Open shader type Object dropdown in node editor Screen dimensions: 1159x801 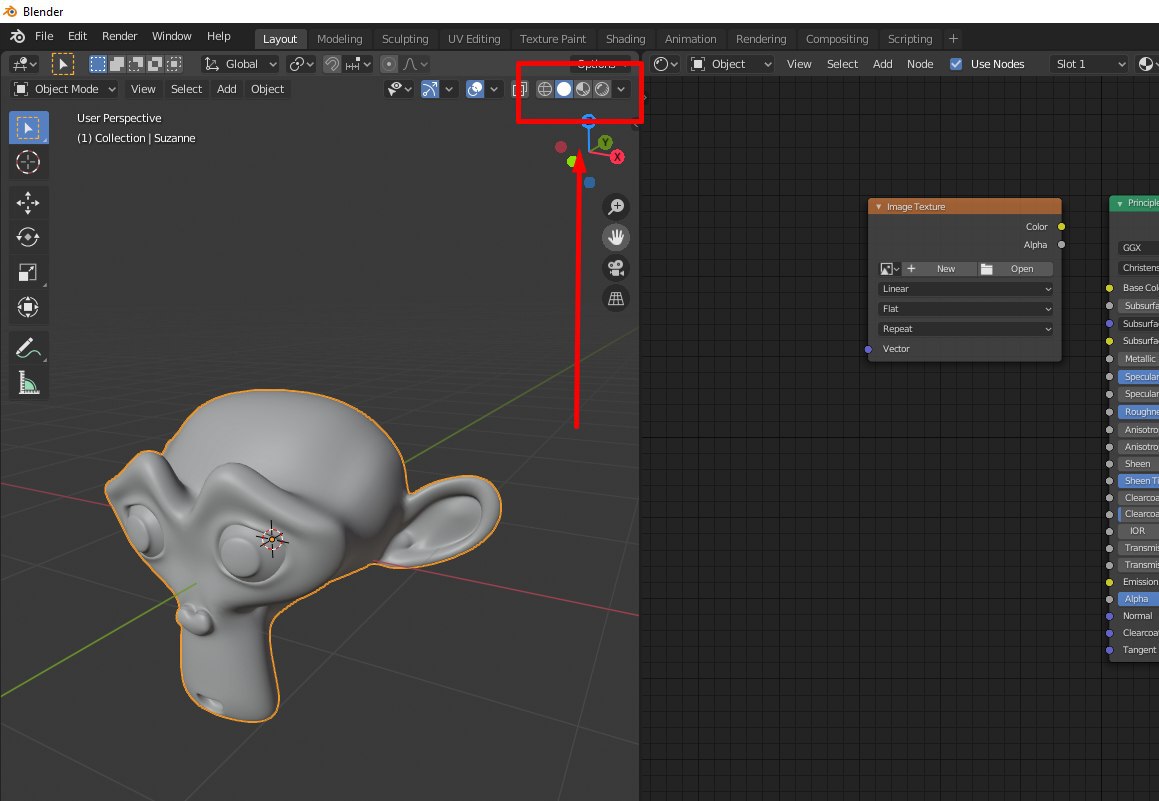[x=731, y=64]
